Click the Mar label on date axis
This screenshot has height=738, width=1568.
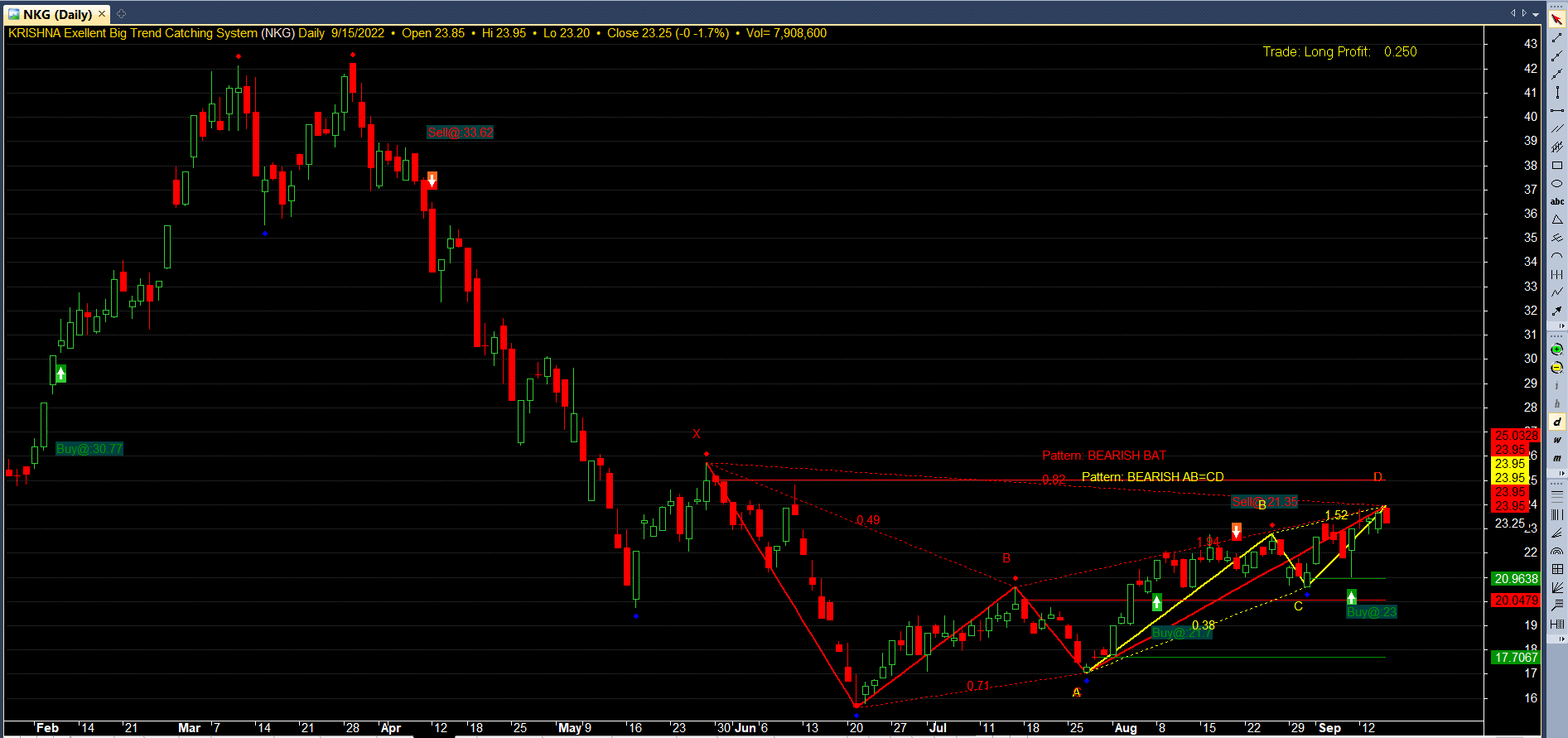click(x=189, y=728)
